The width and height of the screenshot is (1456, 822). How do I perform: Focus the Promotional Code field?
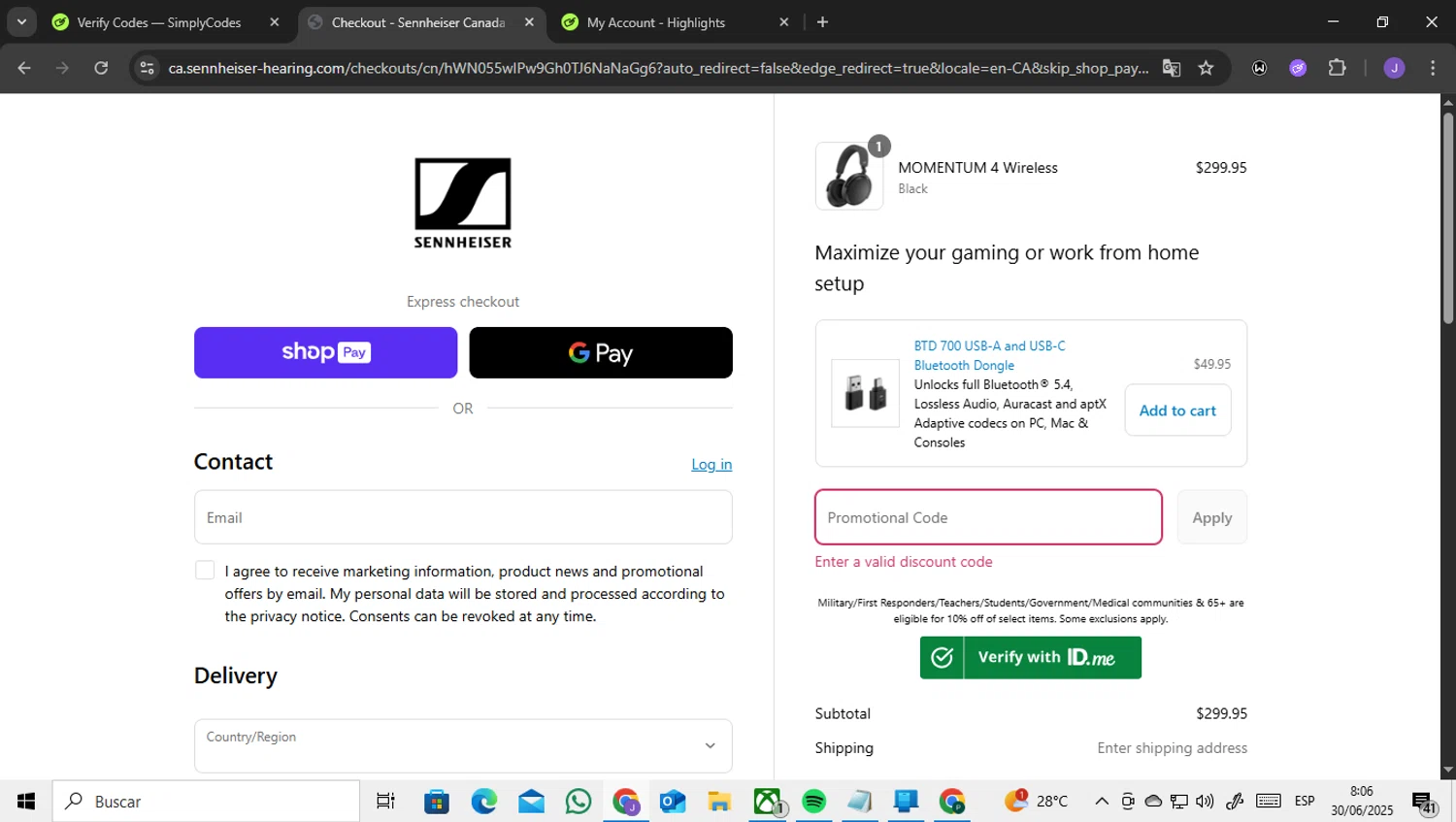[988, 517]
